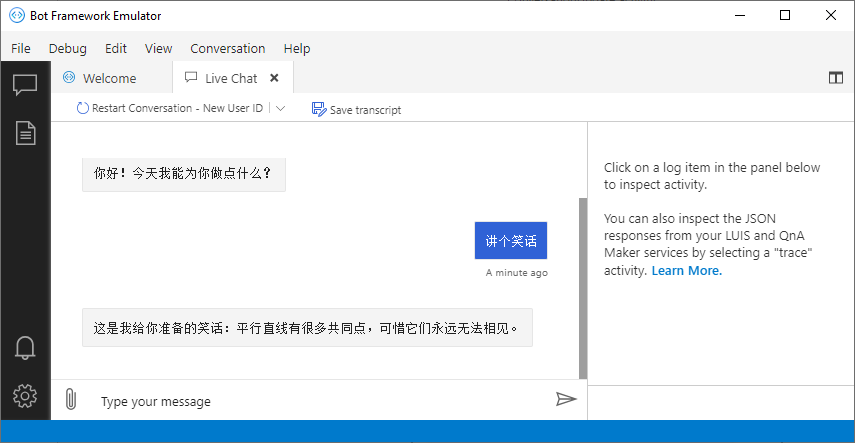Click the send message arrow icon
Viewport: 855px width, 443px height.
click(566, 400)
